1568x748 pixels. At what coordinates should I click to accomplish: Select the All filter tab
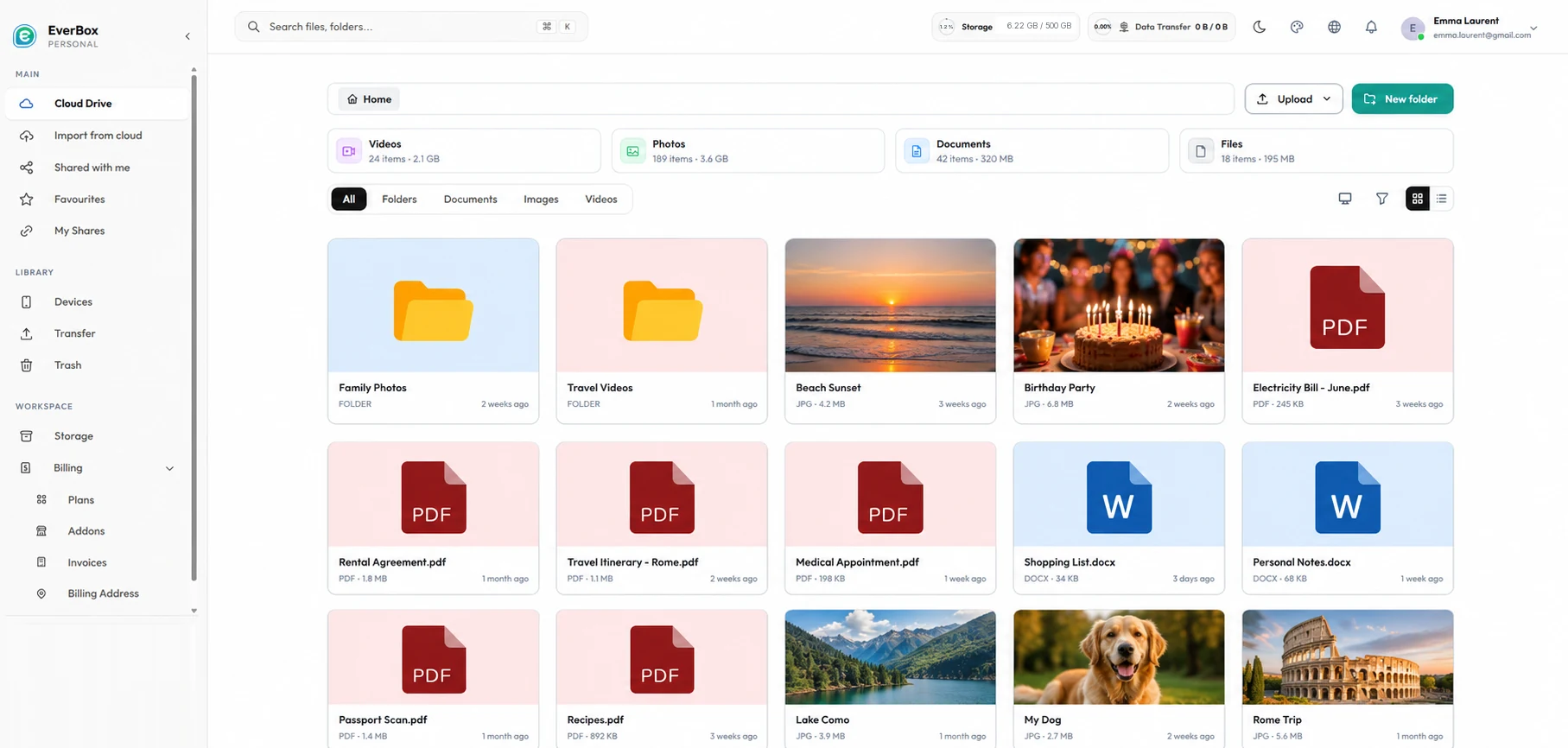coord(349,200)
